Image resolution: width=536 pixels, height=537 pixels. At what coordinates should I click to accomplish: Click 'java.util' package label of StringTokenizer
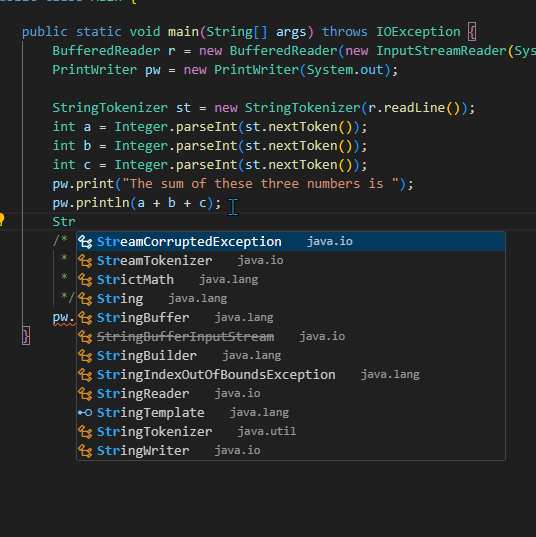click(x=267, y=431)
